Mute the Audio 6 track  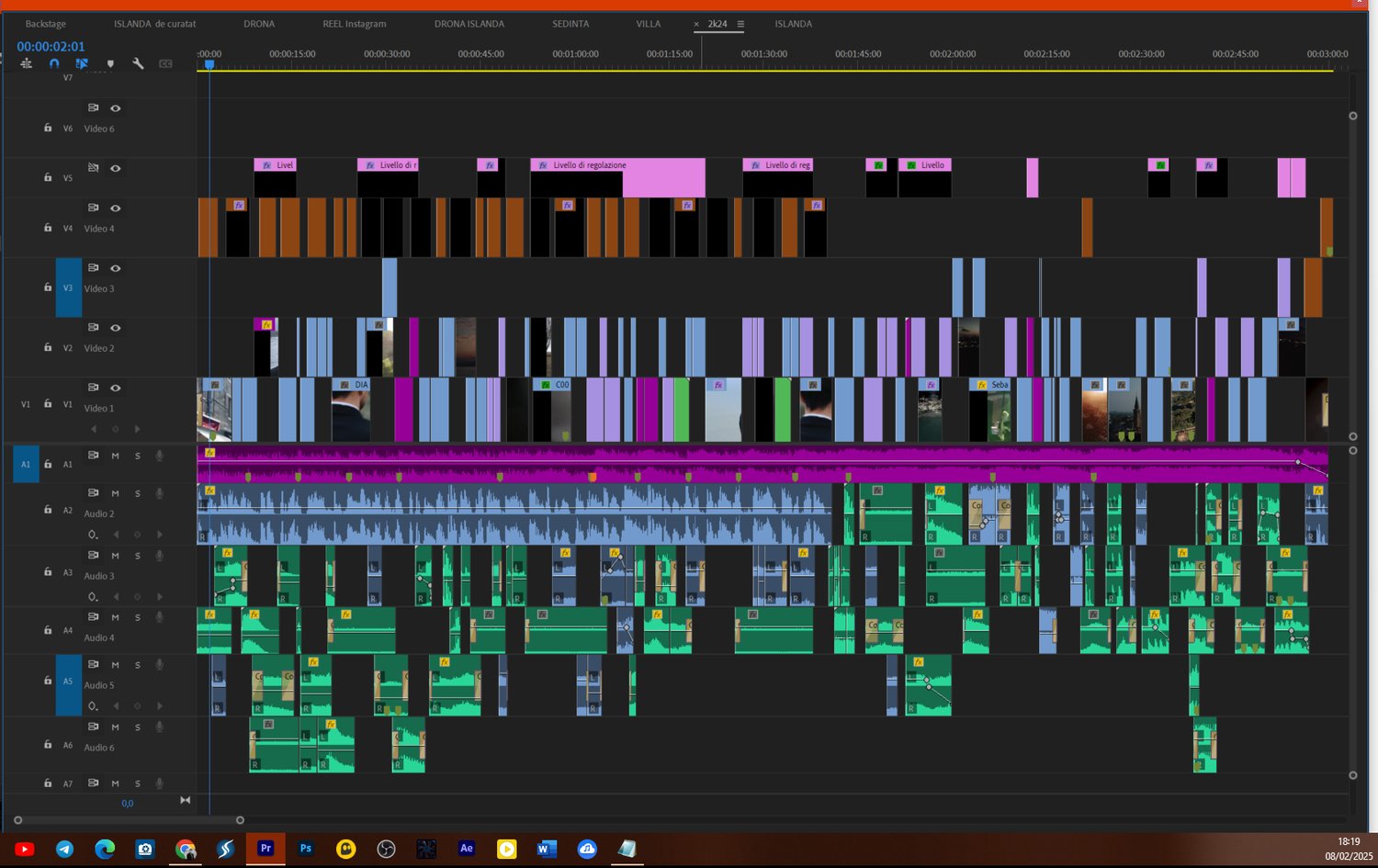(x=116, y=727)
